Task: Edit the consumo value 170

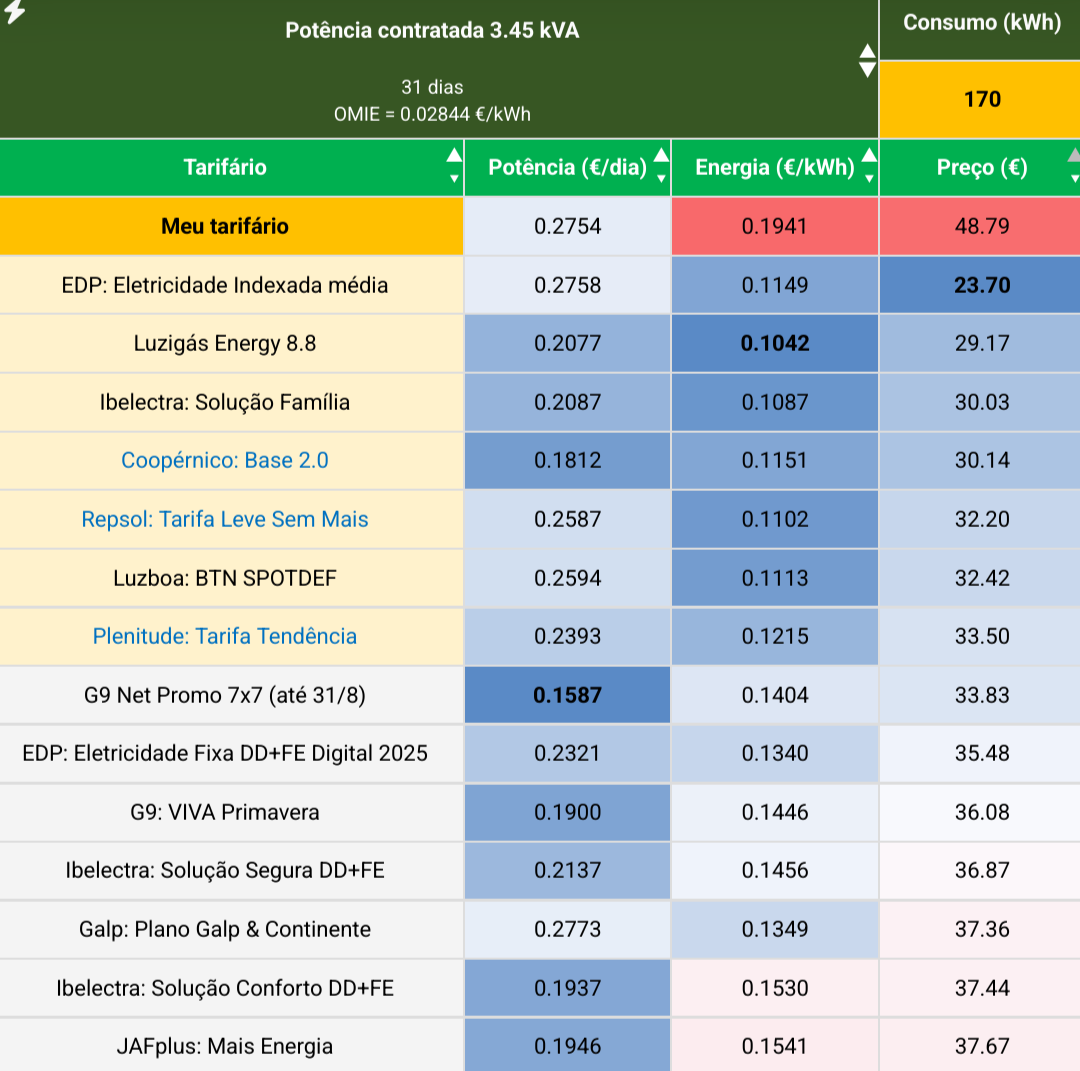Action: 982,99
